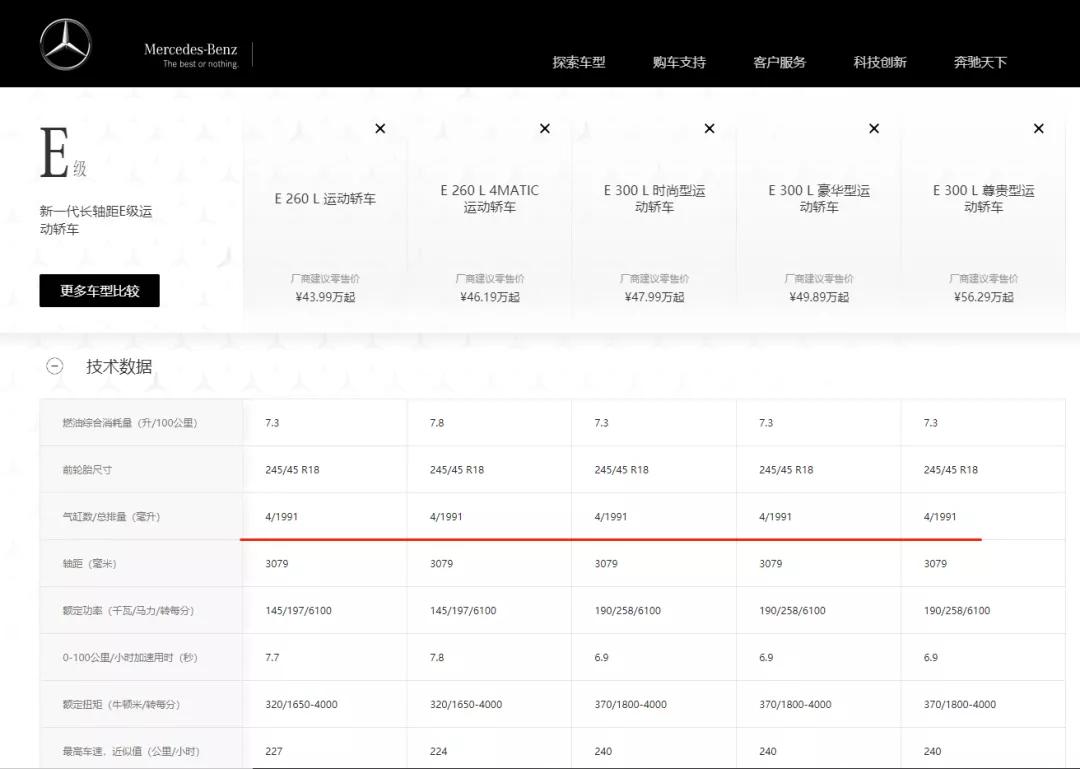
Task: Click the ¥49.89万起 price
Action: point(819,297)
